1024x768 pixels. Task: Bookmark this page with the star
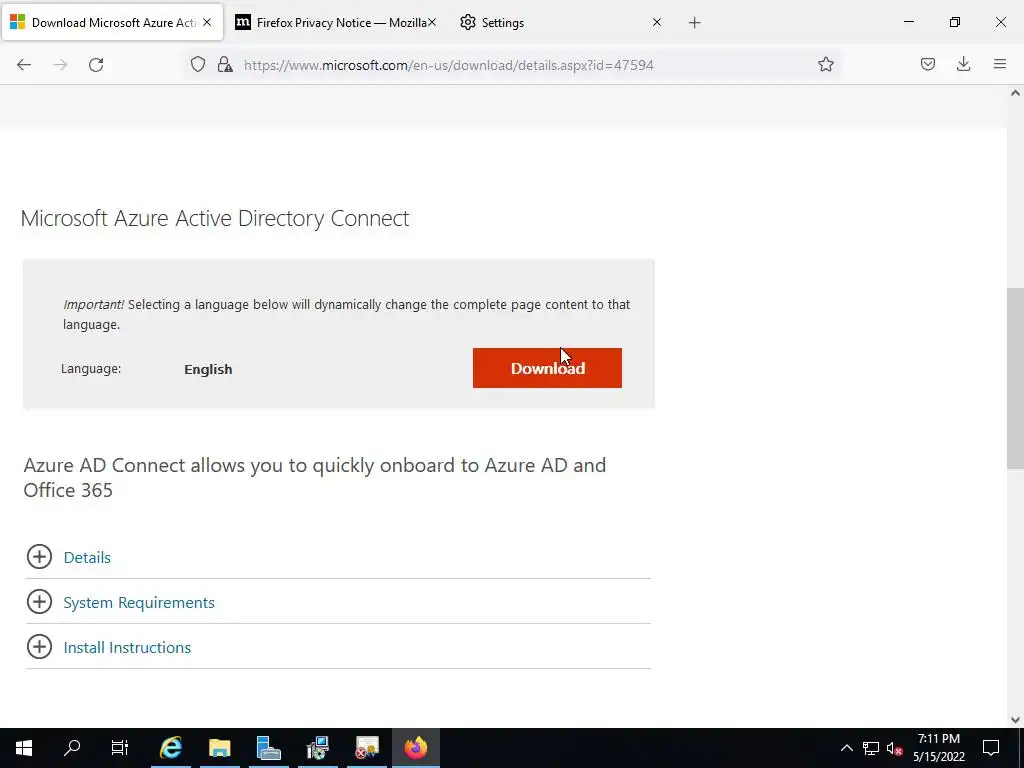[x=825, y=64]
